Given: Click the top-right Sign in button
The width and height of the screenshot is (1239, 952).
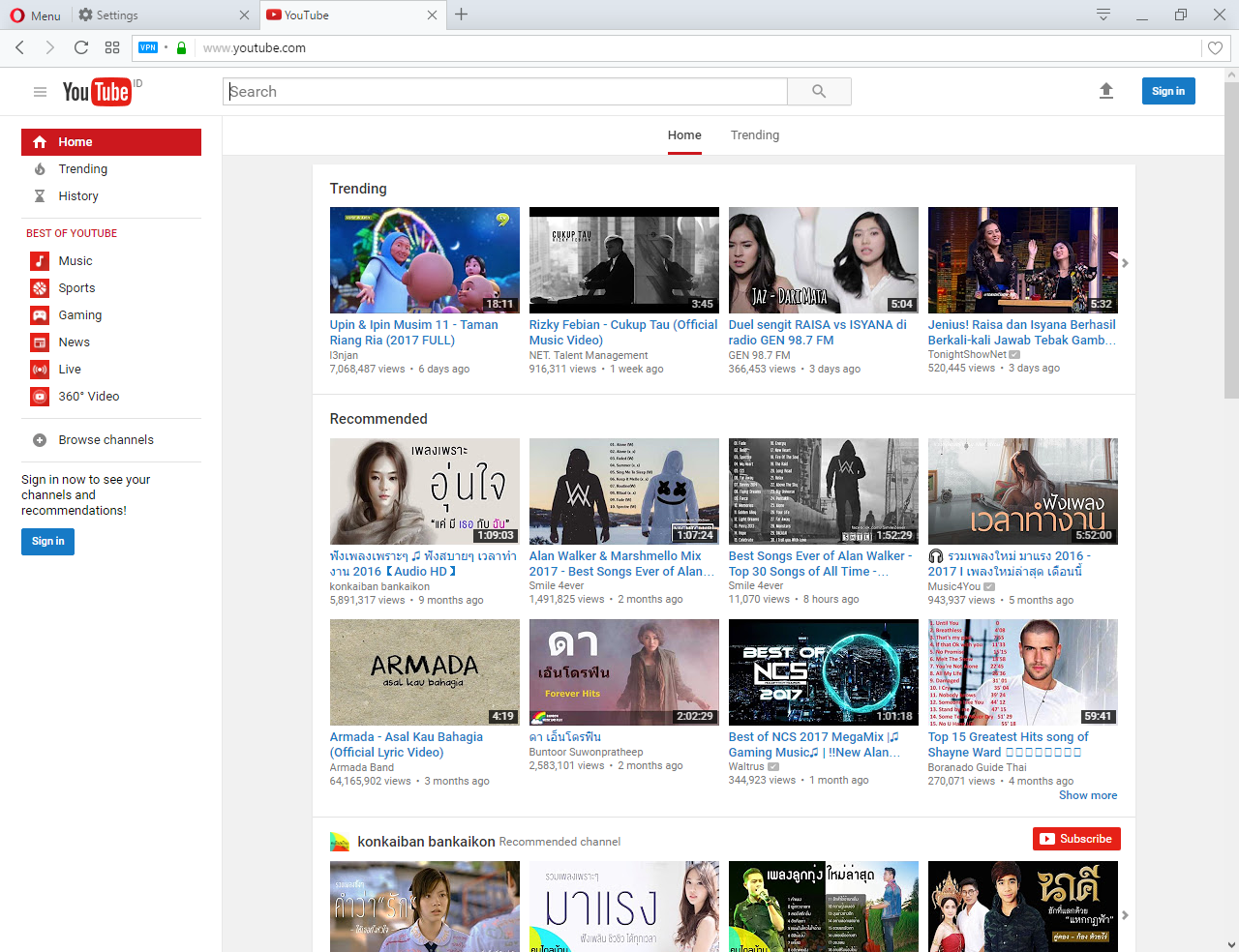Looking at the screenshot, I should (1168, 91).
